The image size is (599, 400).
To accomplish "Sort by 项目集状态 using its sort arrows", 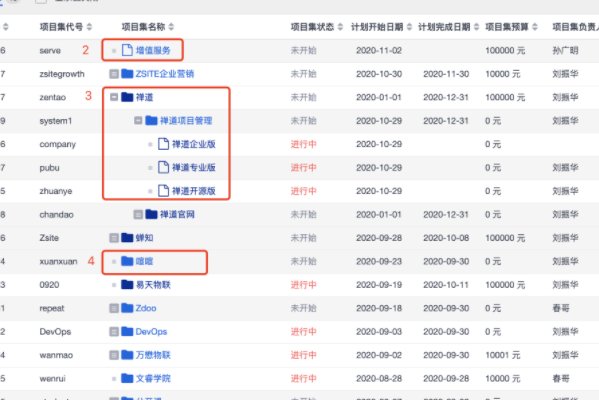I will tap(340, 27).
